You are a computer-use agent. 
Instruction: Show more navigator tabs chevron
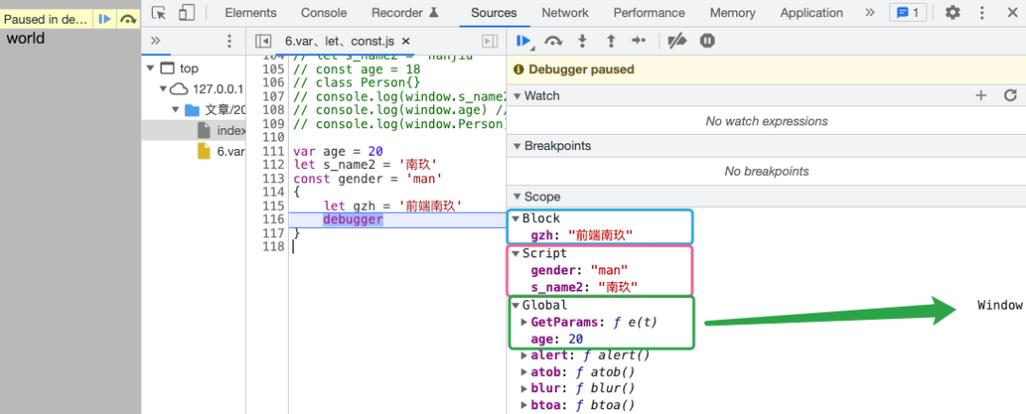click(156, 41)
